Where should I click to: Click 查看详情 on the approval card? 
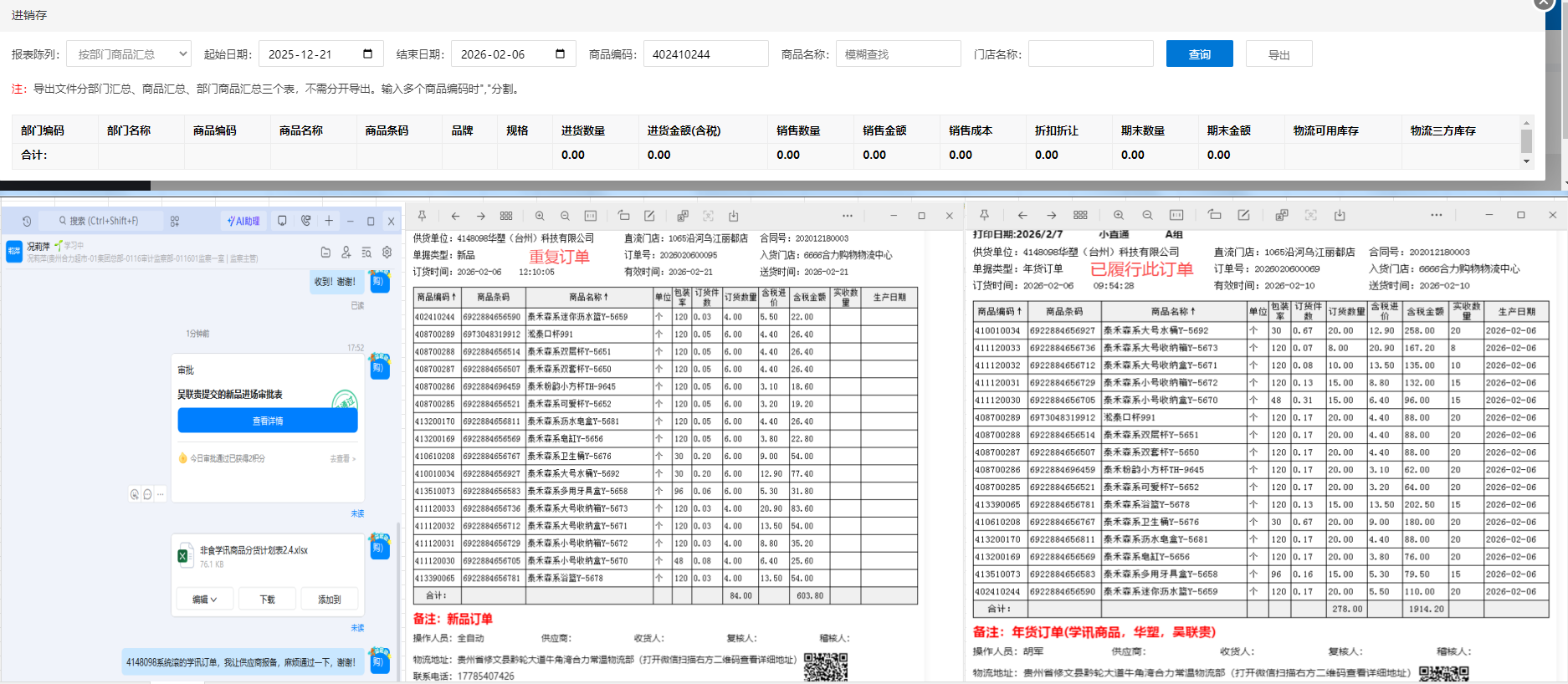[x=267, y=421]
